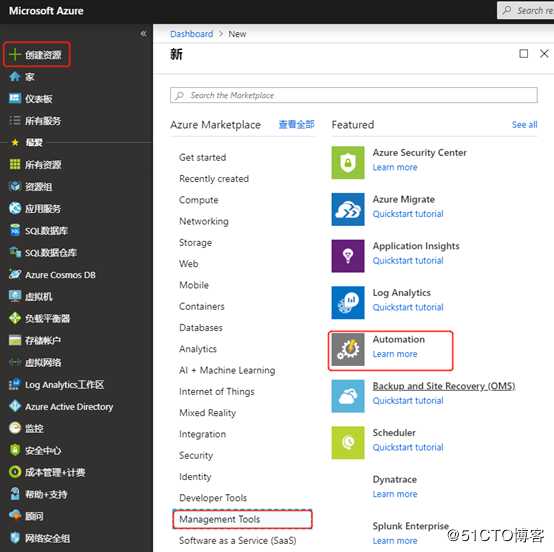Click the Dashboard breadcrumb link

point(191,34)
